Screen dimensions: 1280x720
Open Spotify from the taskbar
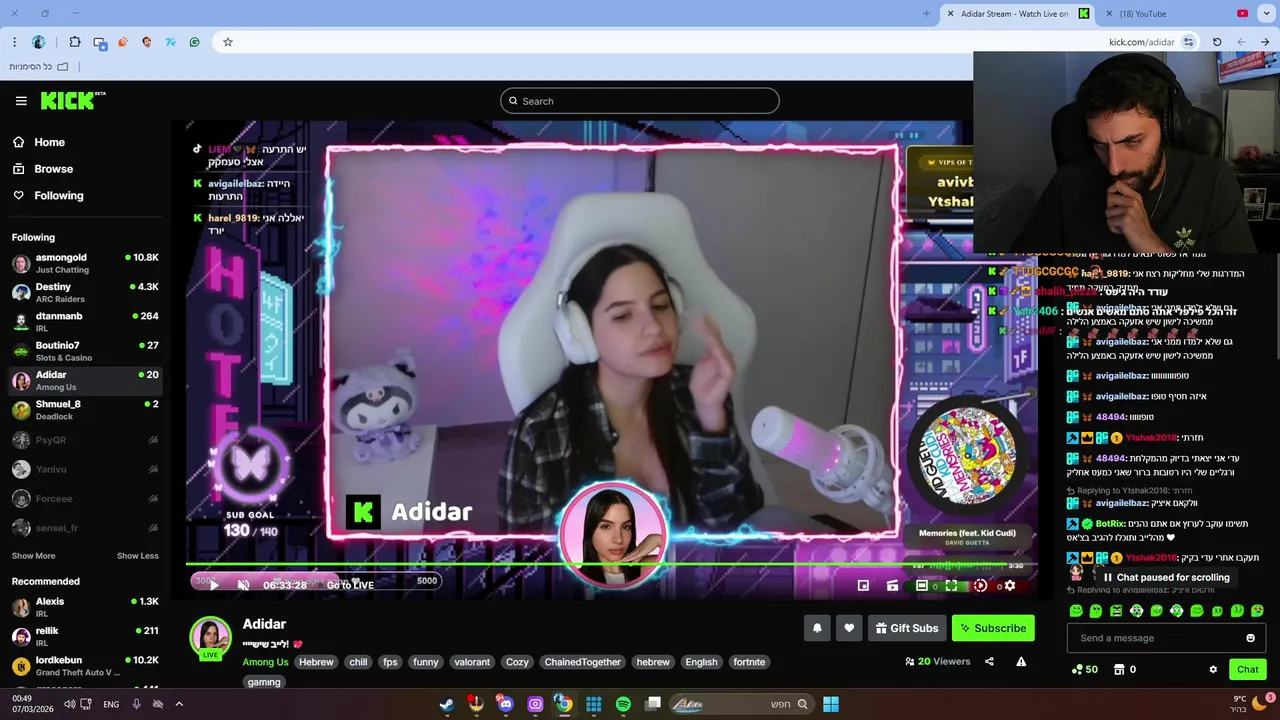(x=623, y=704)
